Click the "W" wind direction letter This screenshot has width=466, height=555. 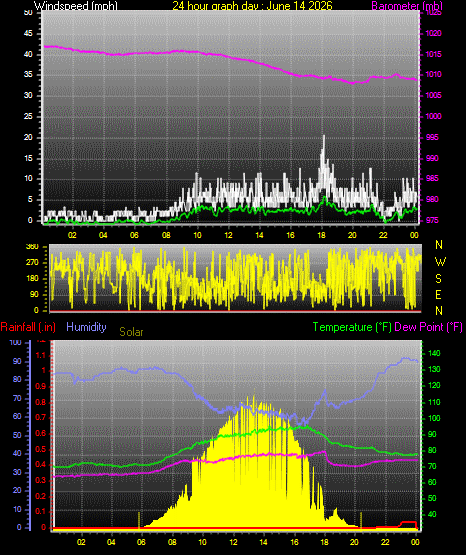[440, 262]
